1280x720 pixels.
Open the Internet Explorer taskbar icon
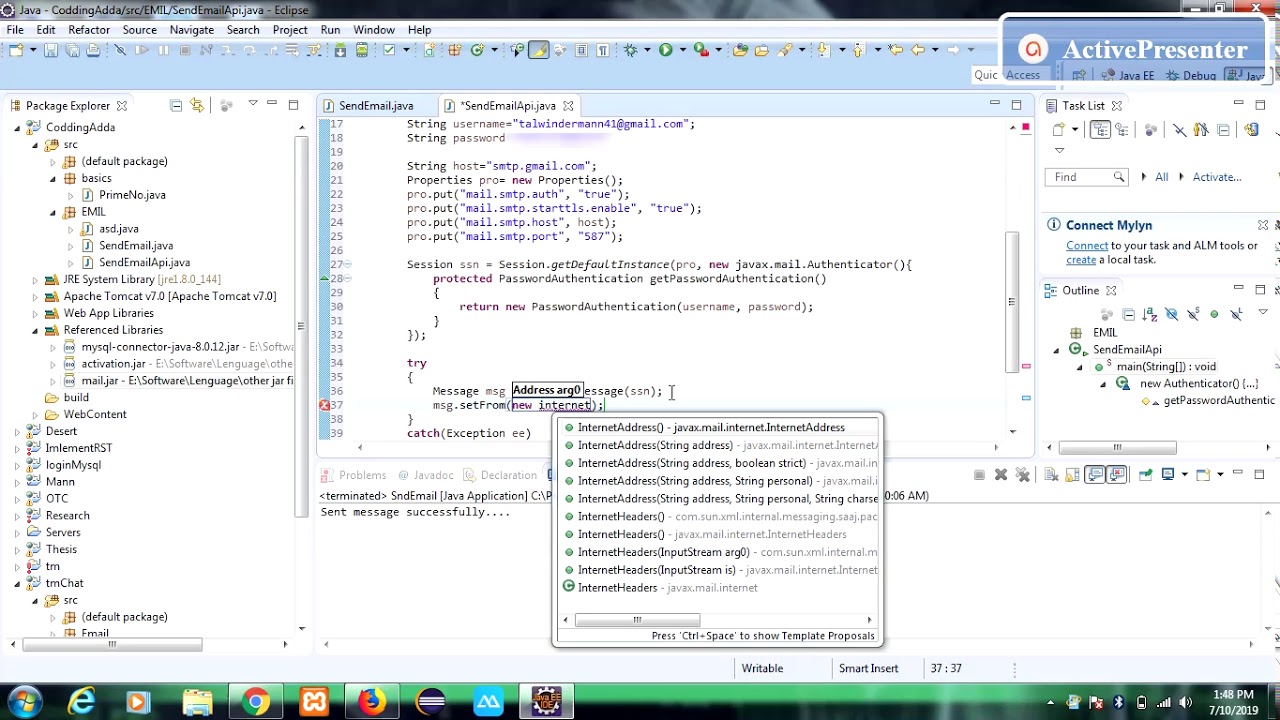[80, 702]
